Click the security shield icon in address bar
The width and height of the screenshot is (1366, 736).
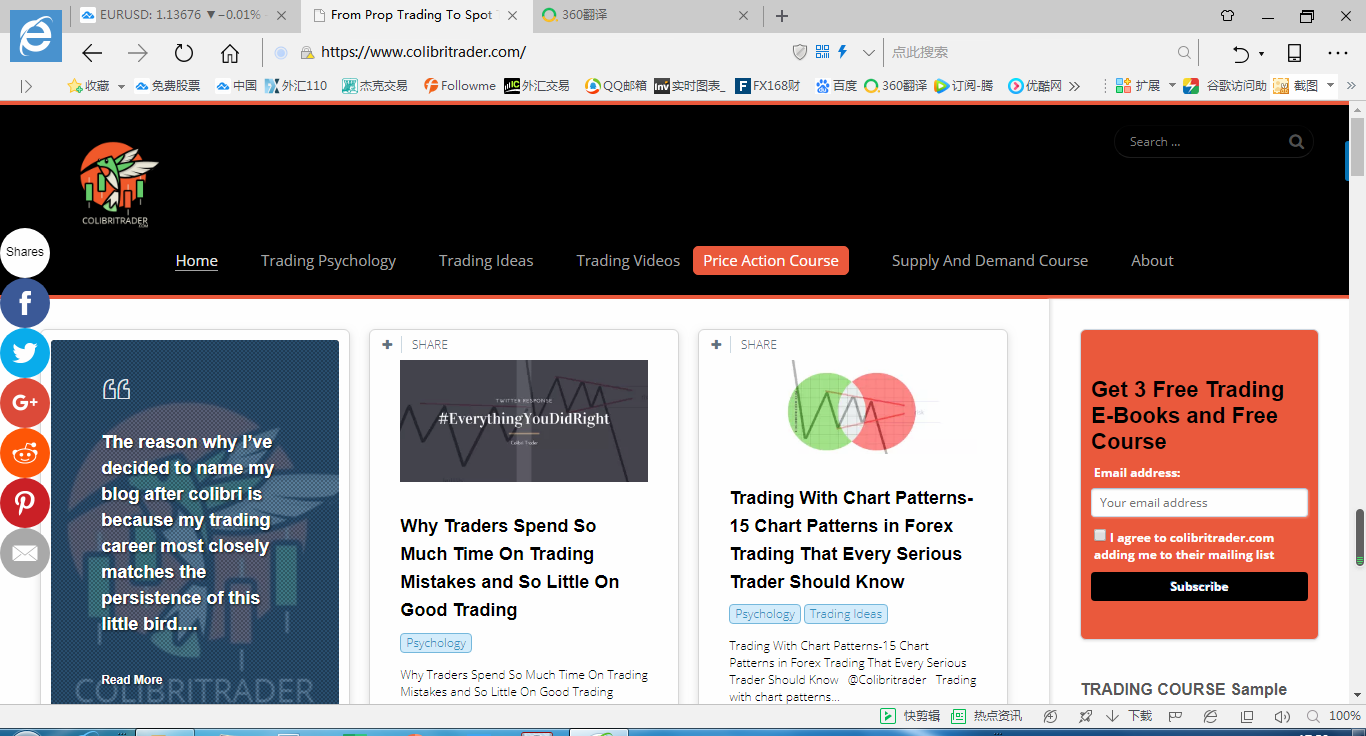point(800,52)
